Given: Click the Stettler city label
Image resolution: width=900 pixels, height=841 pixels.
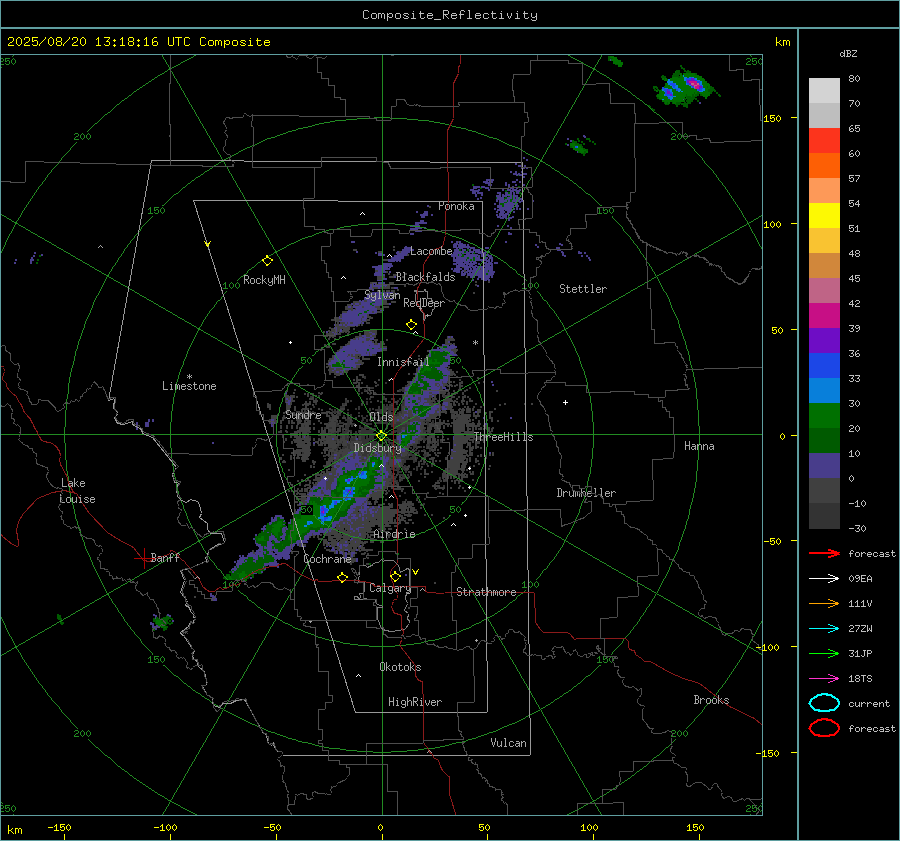Looking at the screenshot, I should click(583, 289).
